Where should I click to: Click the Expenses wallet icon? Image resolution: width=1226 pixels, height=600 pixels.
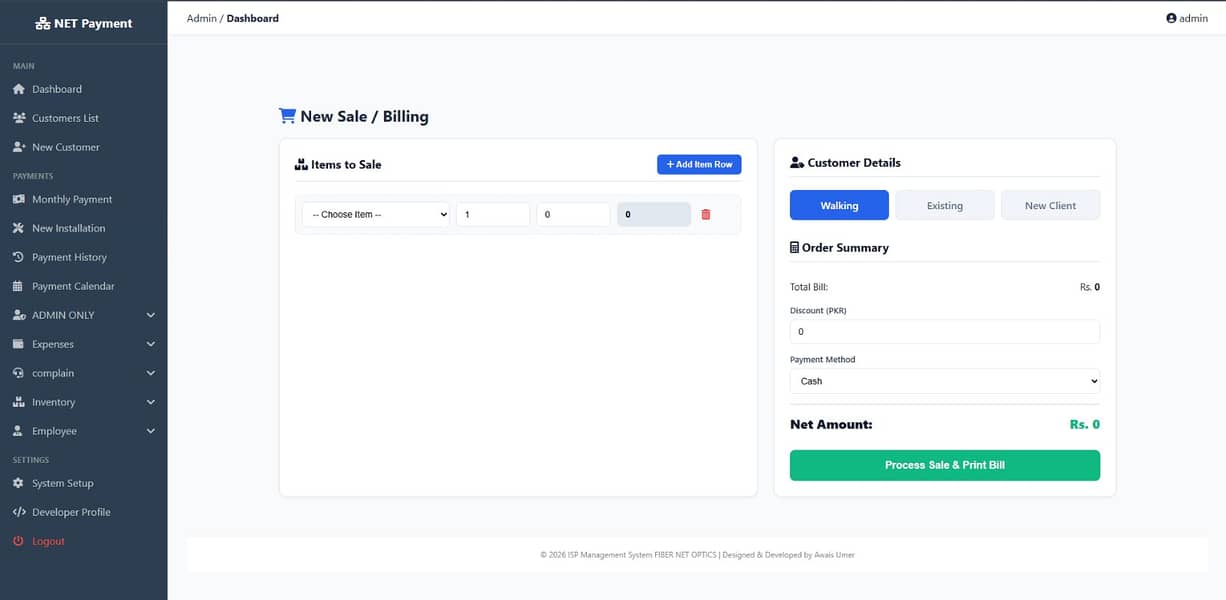19,344
